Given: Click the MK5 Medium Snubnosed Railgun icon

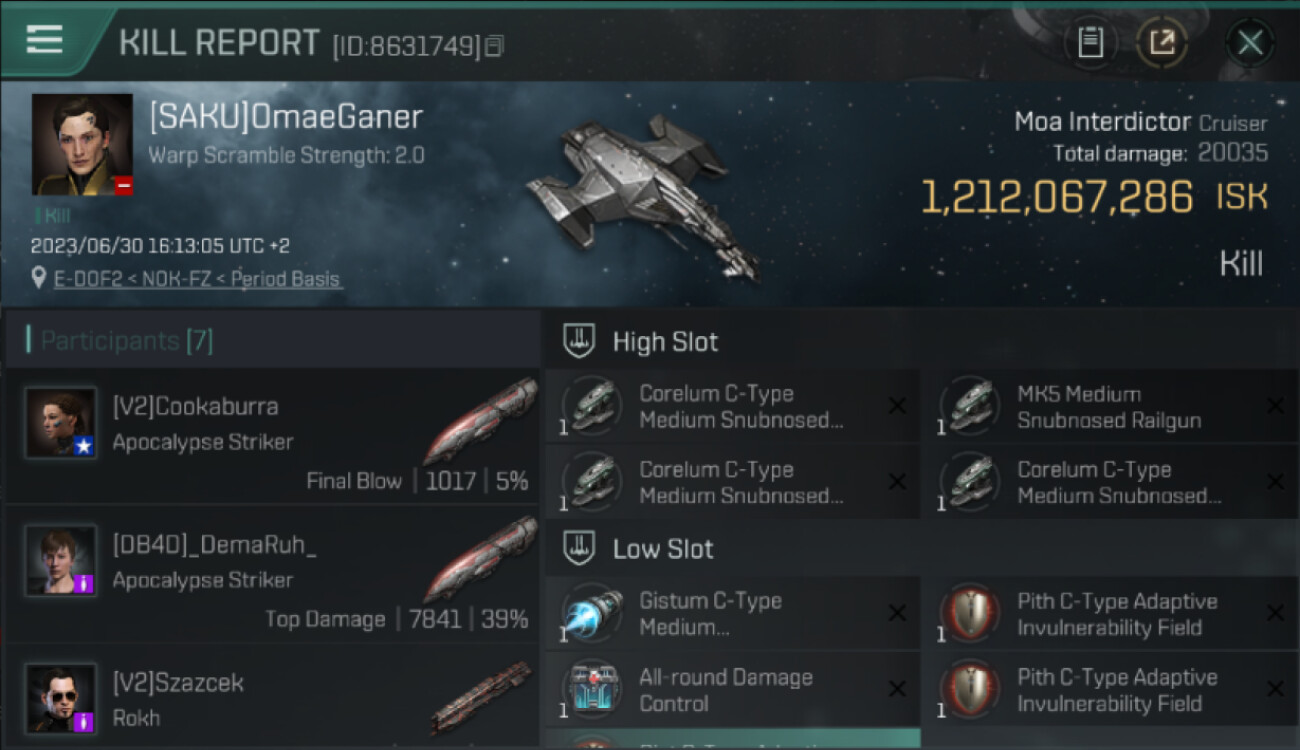Looking at the screenshot, I should click(x=969, y=406).
